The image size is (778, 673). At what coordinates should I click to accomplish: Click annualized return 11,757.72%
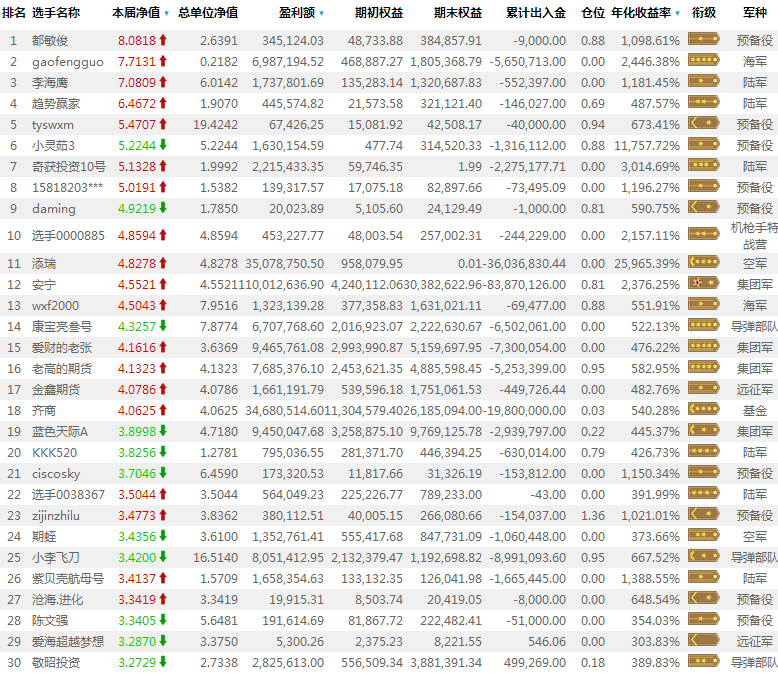(x=647, y=146)
